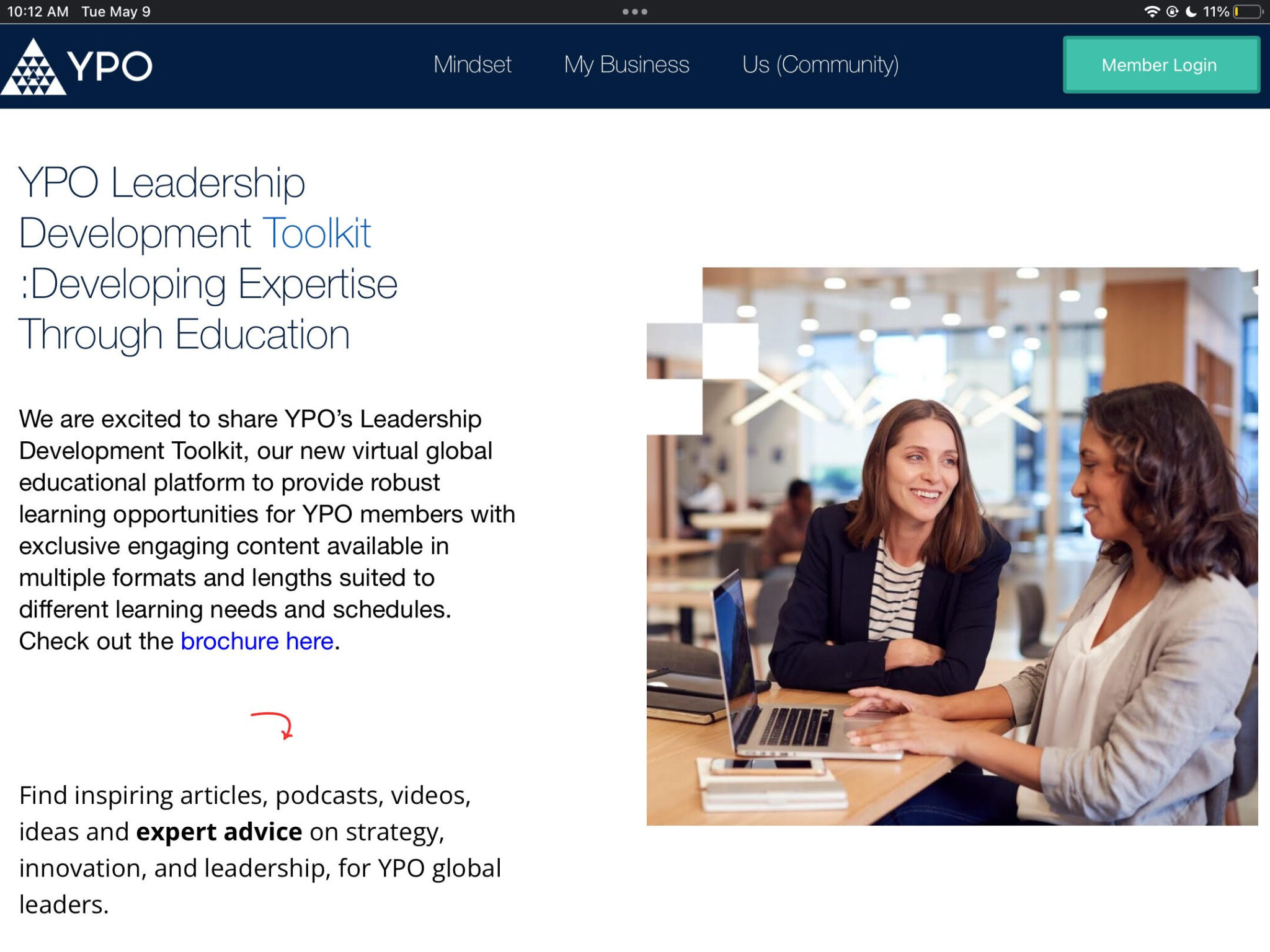Click the bold expert advice text
Viewport: 1270px width, 952px height.
coord(219,832)
